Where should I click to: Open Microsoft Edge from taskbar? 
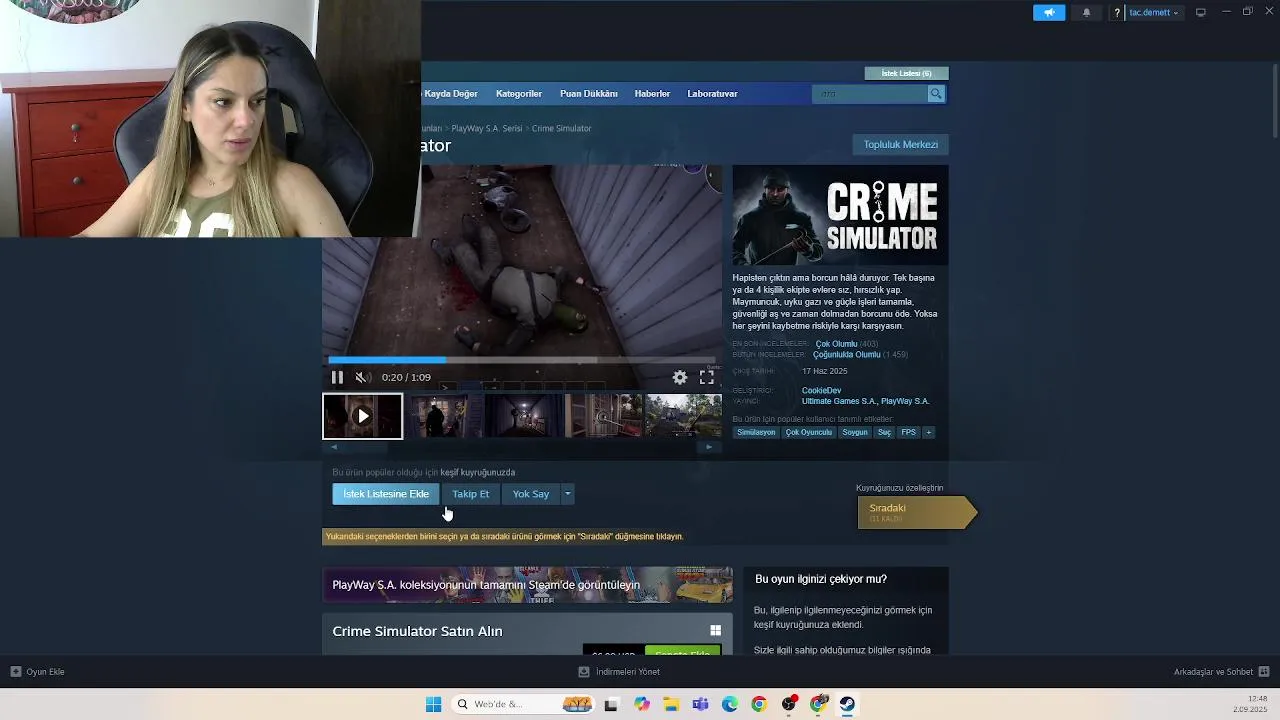coord(730,705)
